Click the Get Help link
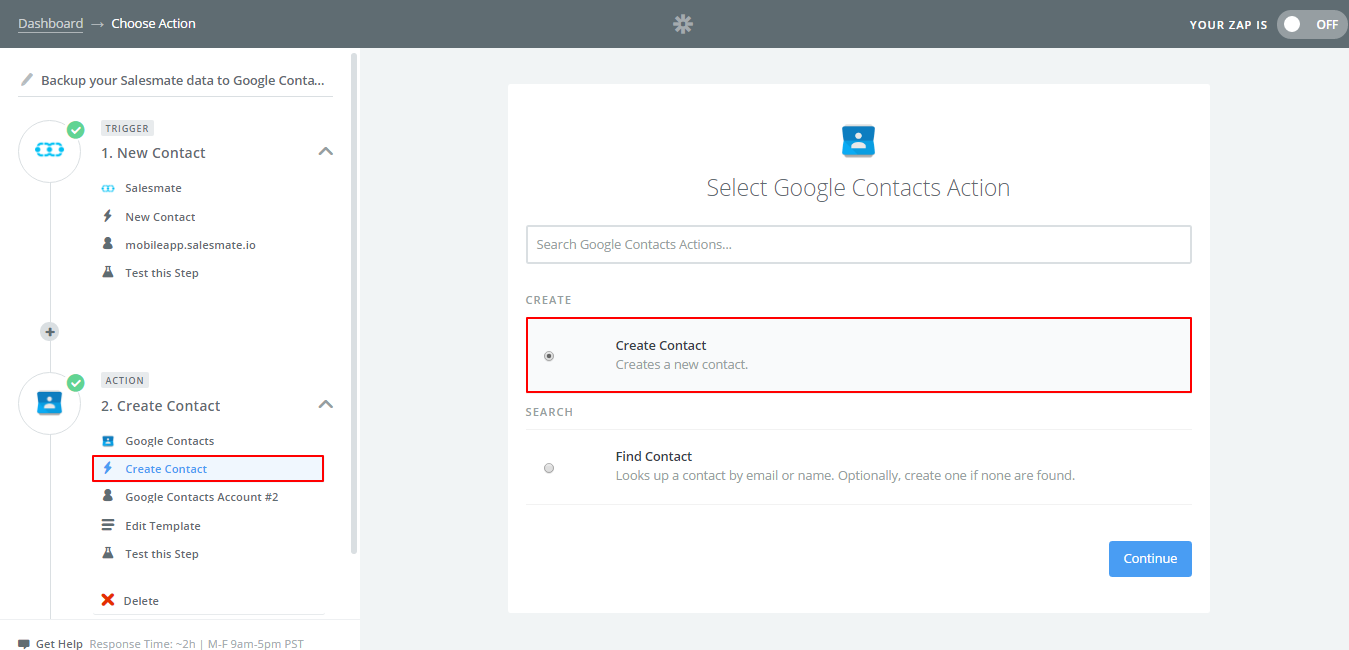The height and width of the screenshot is (650, 1349). [x=59, y=644]
